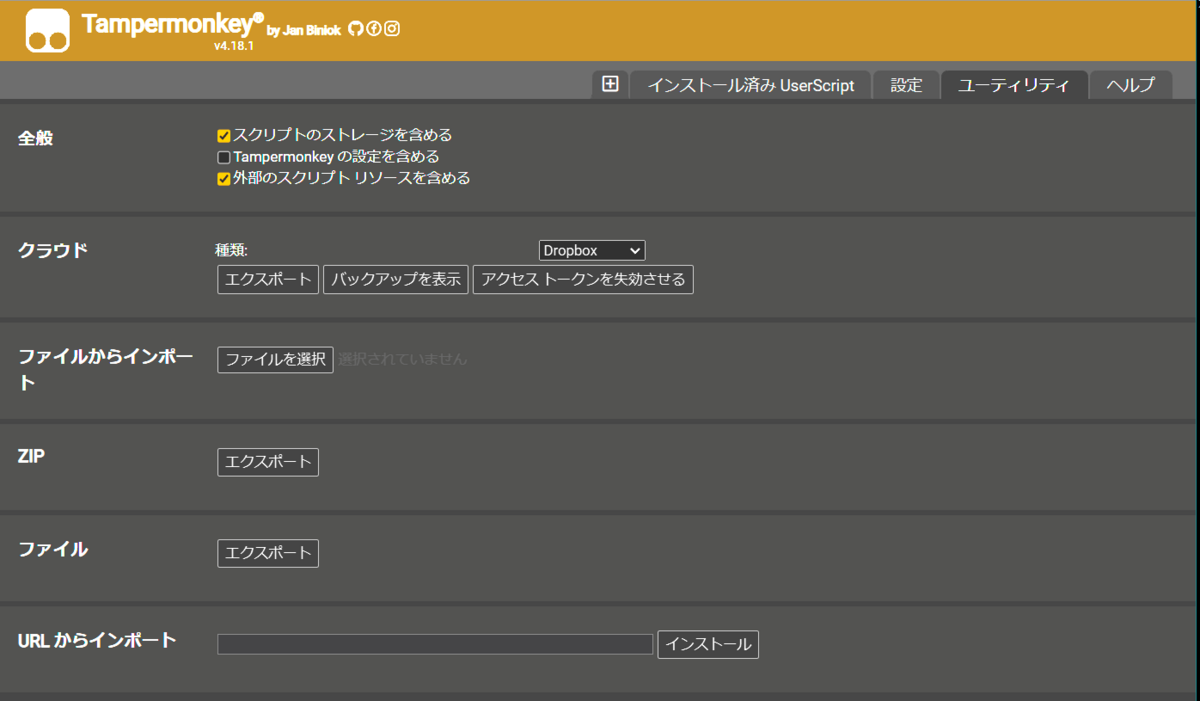Click インストール button next to URL field

708,645
